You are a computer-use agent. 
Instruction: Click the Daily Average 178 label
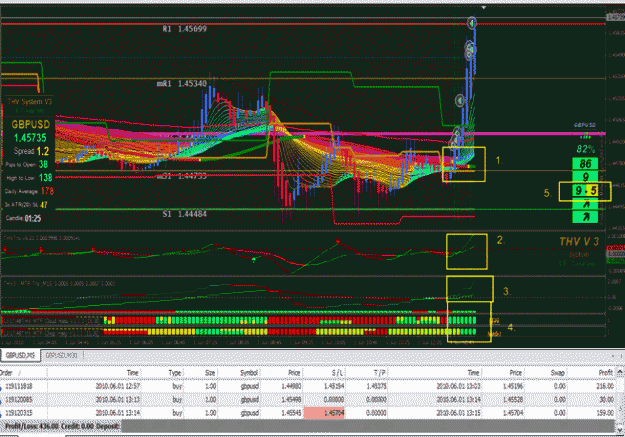tap(29, 191)
